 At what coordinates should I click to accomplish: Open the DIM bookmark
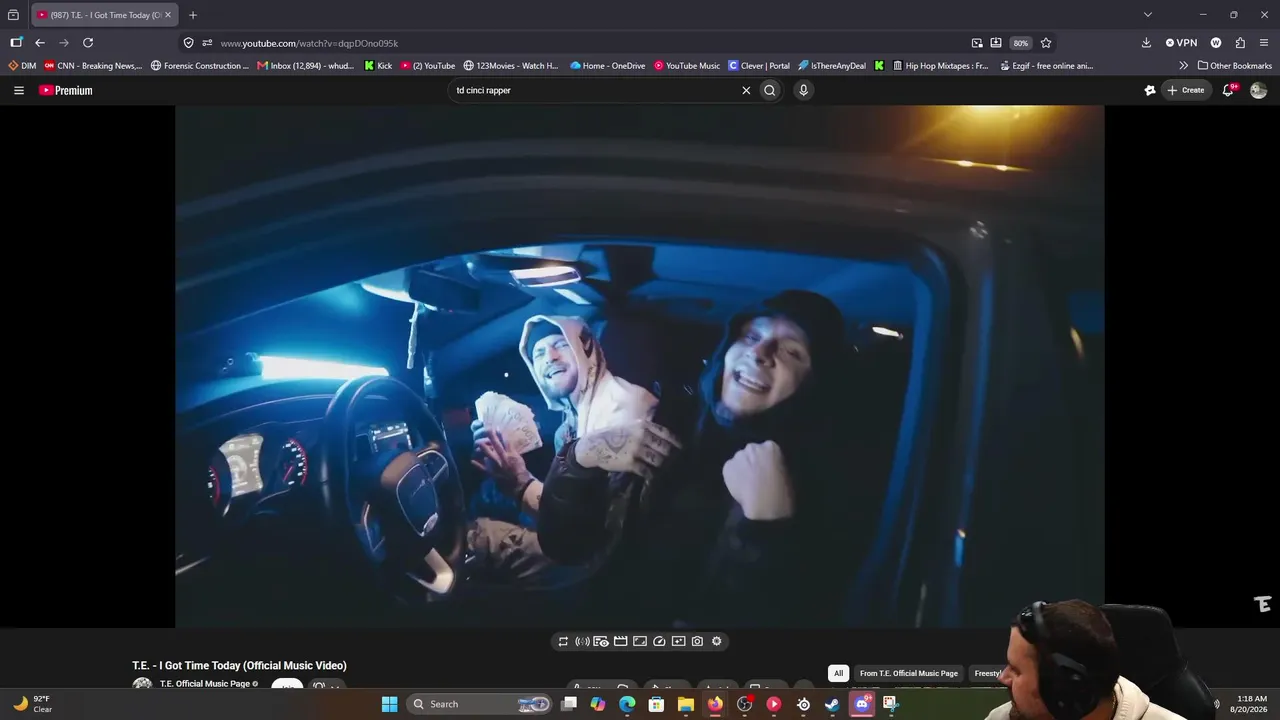[22, 66]
